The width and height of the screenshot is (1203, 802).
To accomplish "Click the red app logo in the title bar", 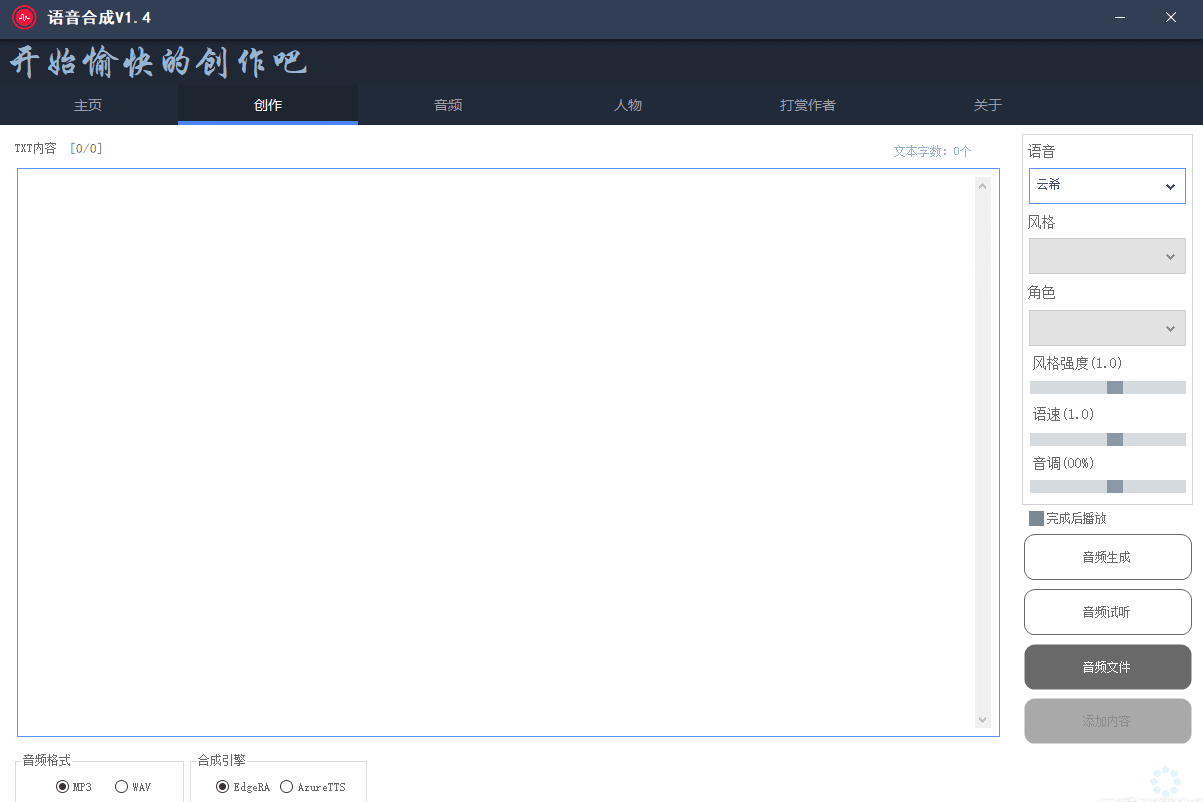I will click(x=22, y=17).
